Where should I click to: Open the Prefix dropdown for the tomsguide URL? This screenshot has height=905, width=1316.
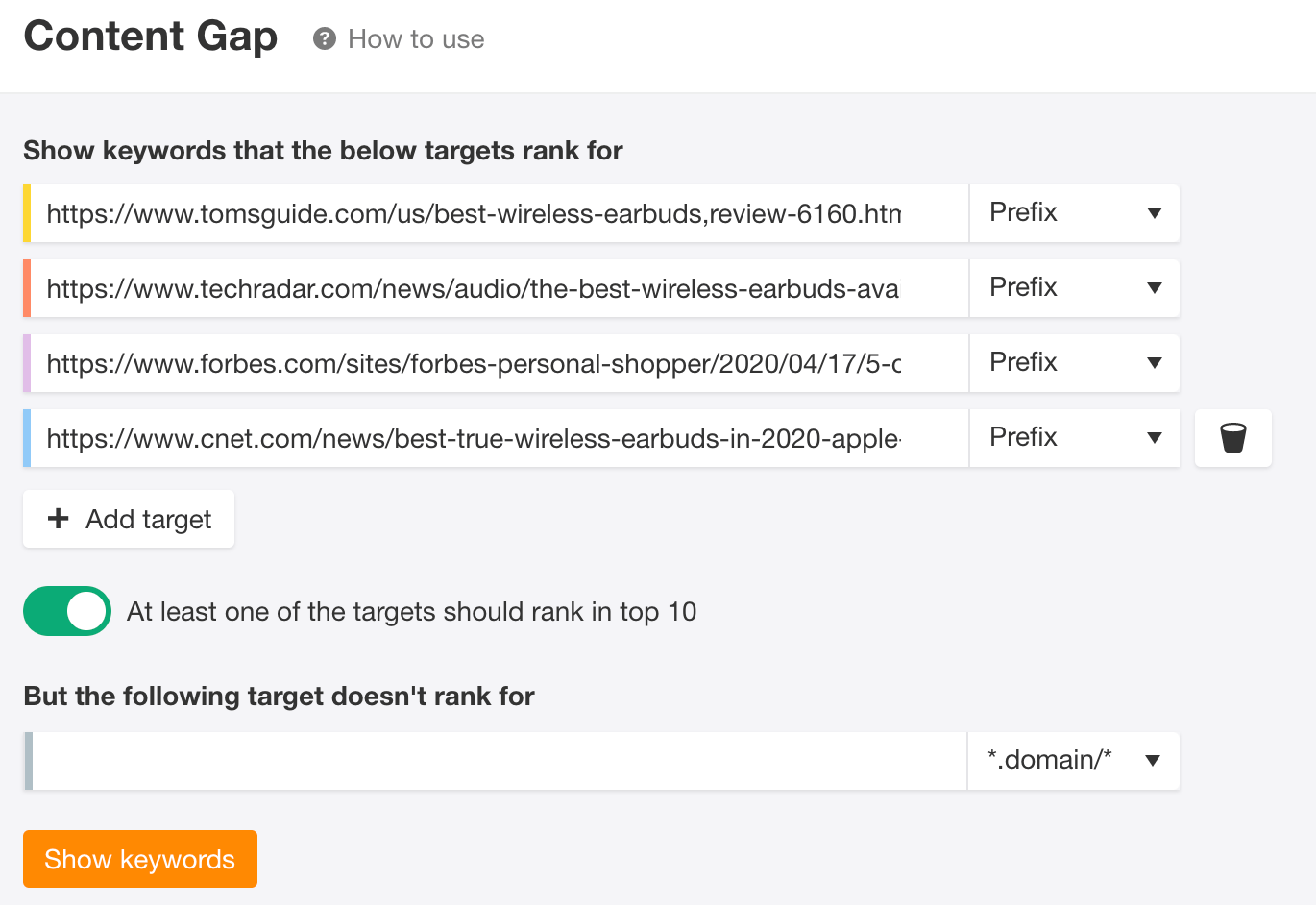point(1074,213)
